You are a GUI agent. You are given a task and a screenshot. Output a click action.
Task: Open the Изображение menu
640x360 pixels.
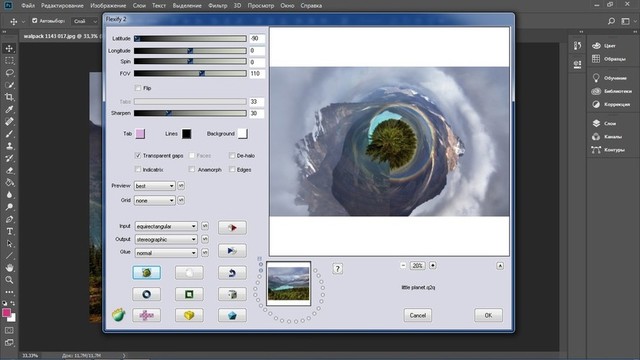pos(108,6)
